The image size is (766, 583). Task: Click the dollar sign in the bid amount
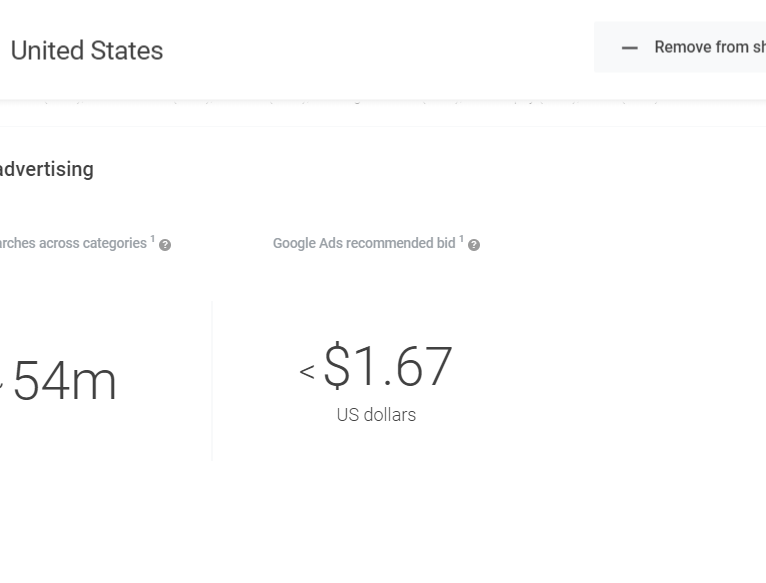pos(337,366)
